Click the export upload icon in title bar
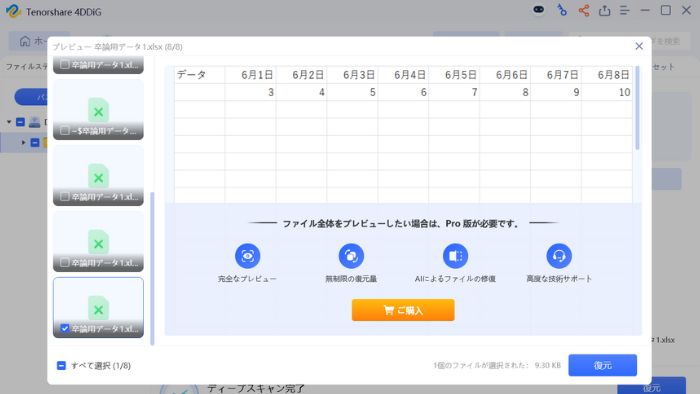The width and height of the screenshot is (700, 394). pyautogui.click(x=604, y=10)
